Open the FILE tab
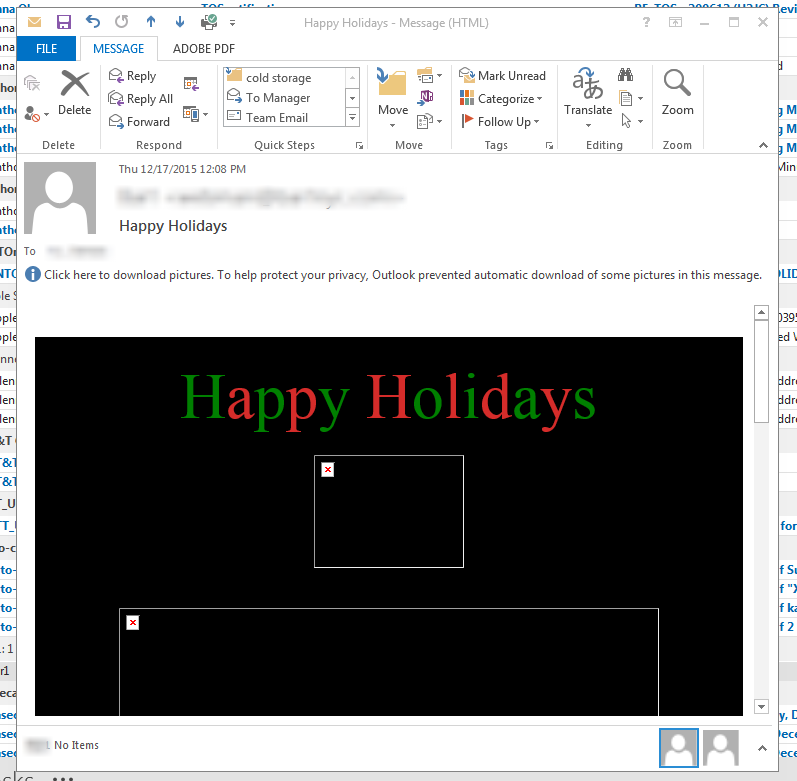This screenshot has height=781, width=797. pos(46,47)
